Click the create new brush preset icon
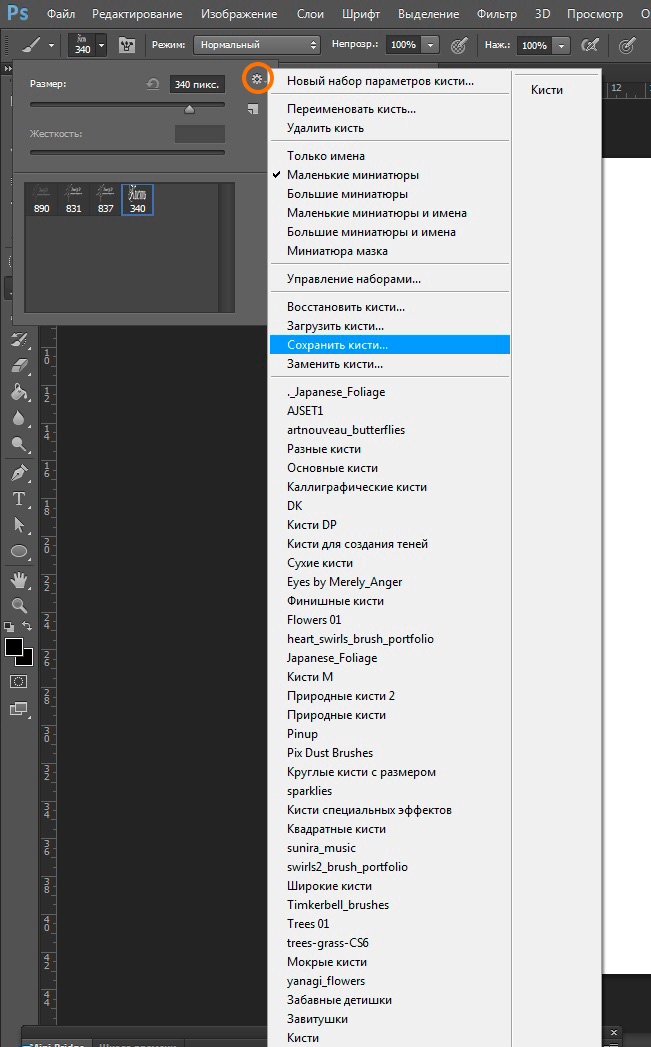The width and height of the screenshot is (651, 1047). [x=252, y=109]
